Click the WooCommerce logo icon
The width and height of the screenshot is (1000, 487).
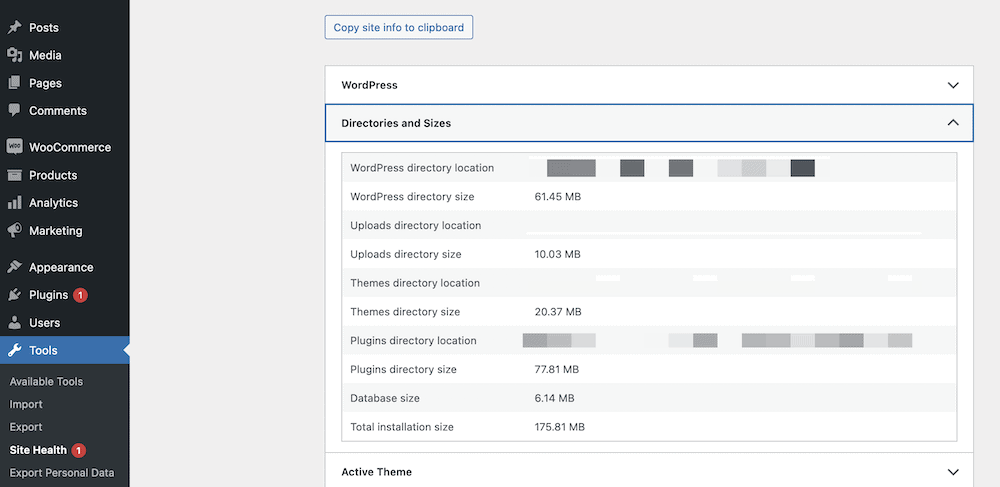14,147
